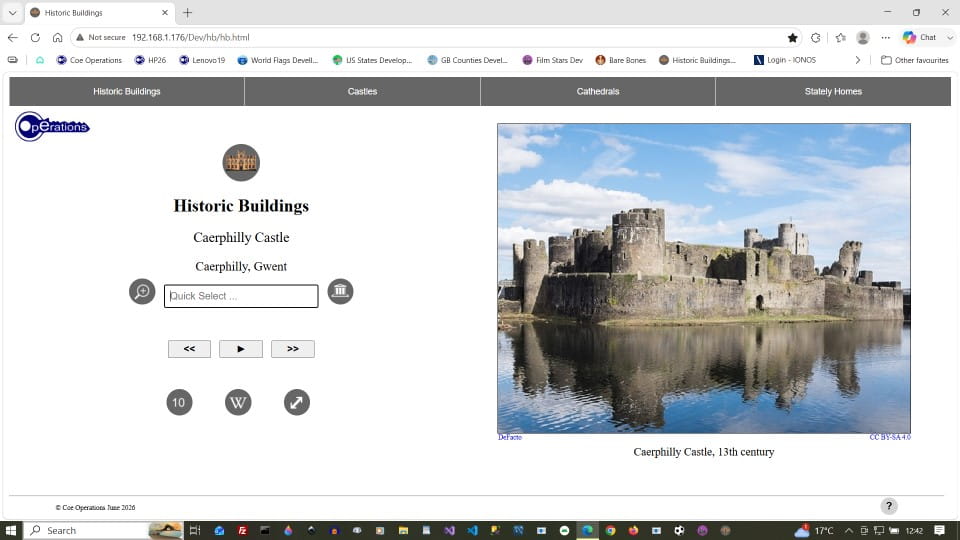
Task: Open Windows Start menu
Action: coord(10,530)
